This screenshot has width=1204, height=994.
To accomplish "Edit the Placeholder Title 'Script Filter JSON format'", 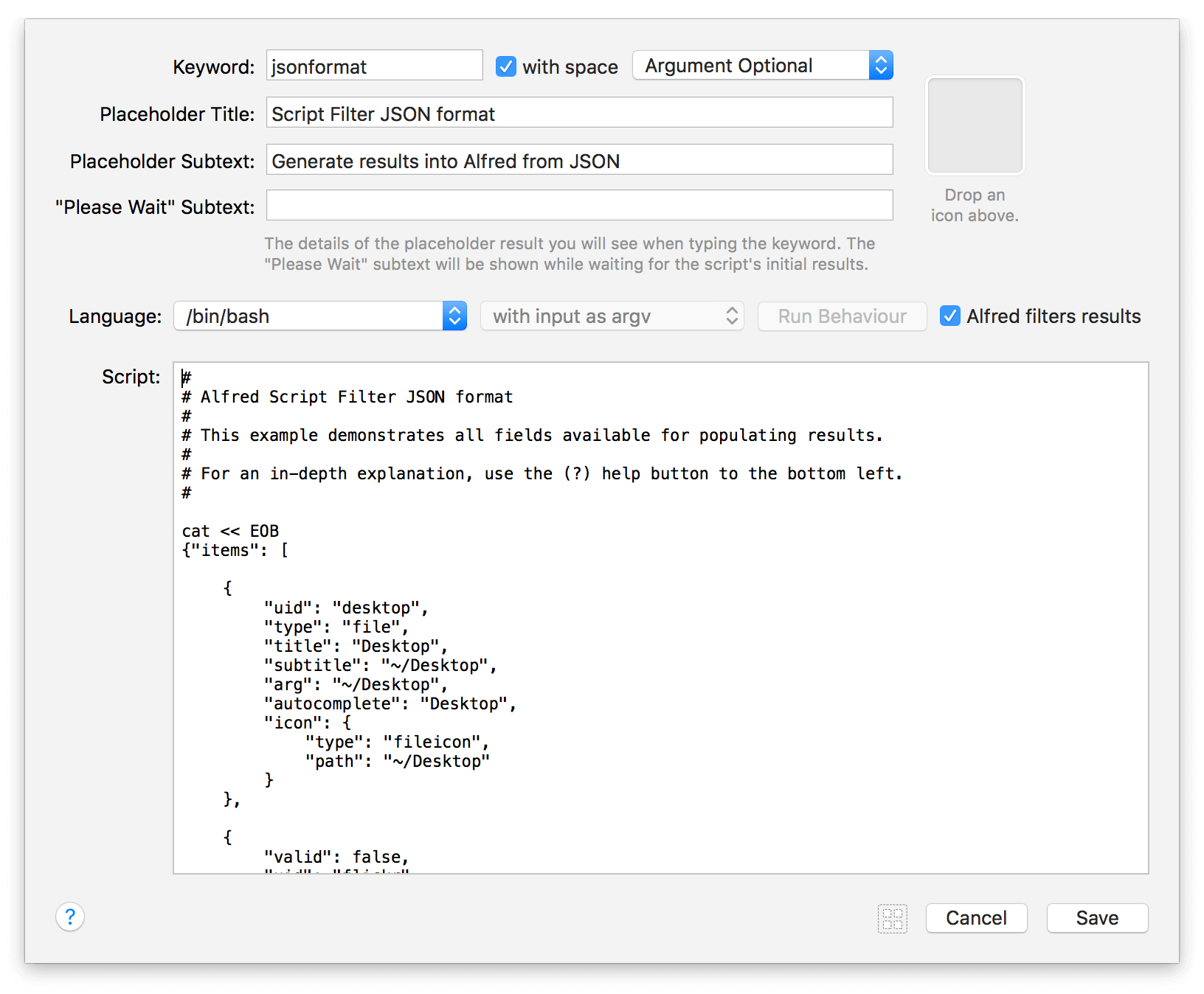I will 578,112.
